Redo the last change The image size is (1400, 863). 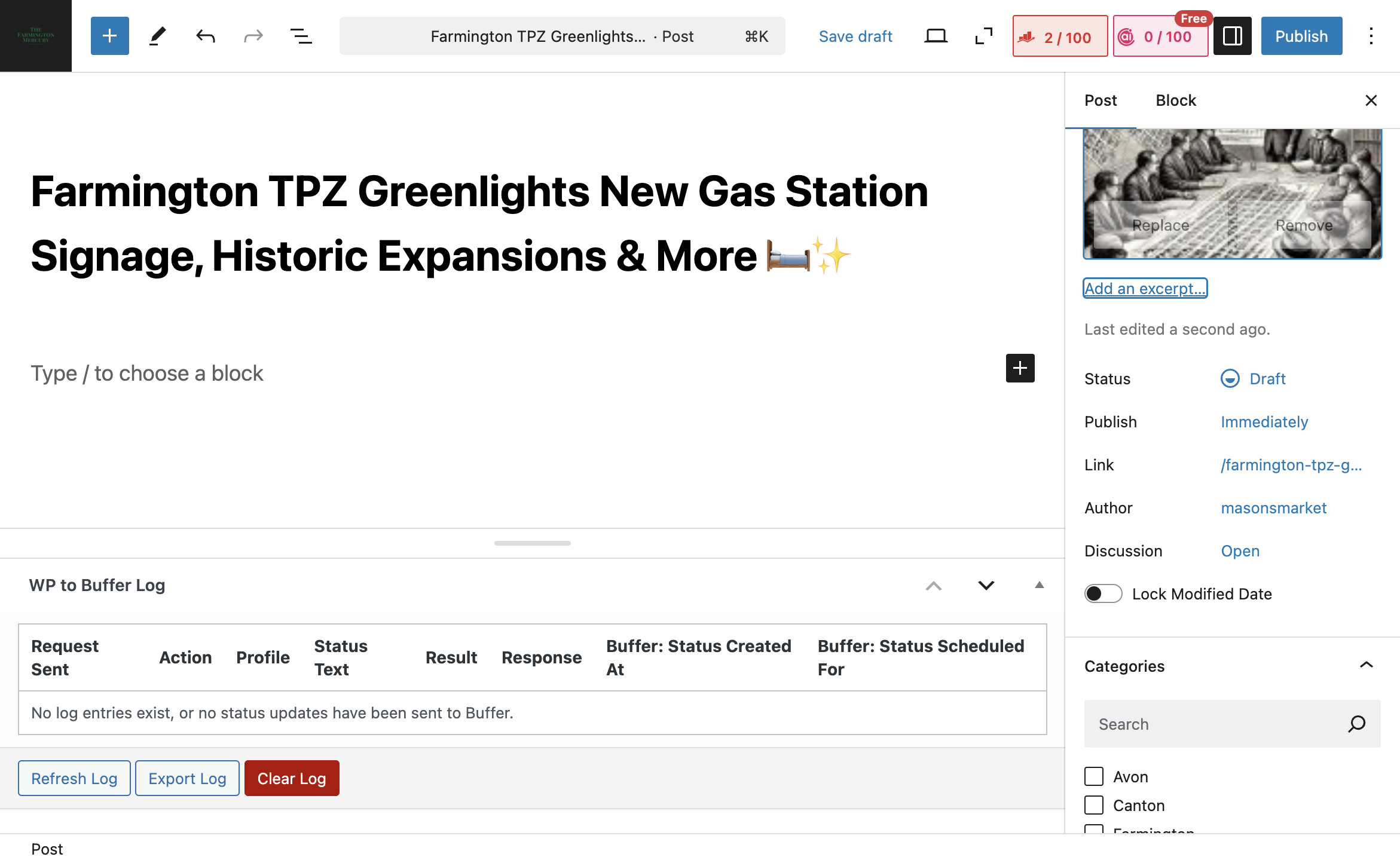253,36
